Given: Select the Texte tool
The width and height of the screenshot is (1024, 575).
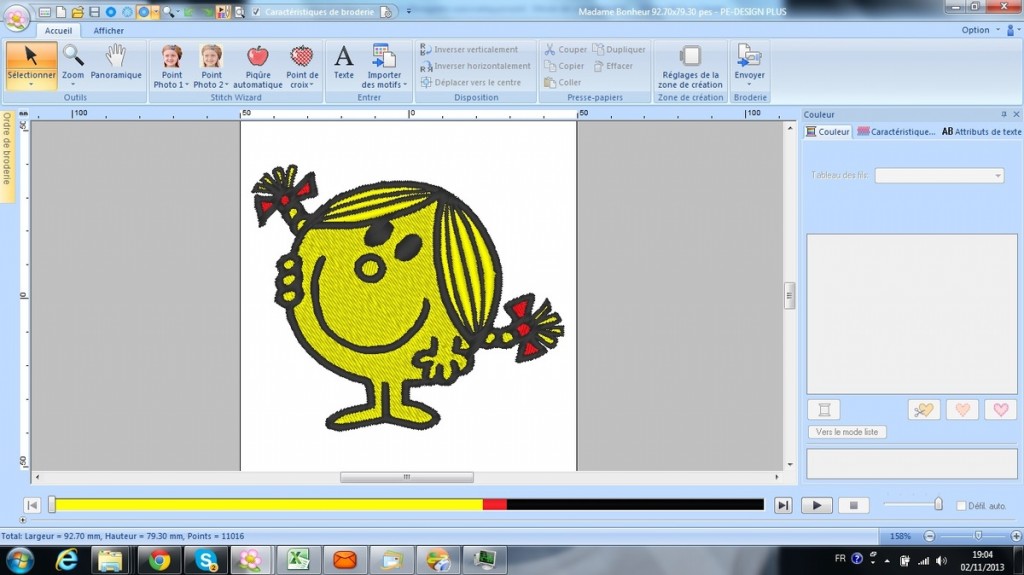Looking at the screenshot, I should pos(343,62).
